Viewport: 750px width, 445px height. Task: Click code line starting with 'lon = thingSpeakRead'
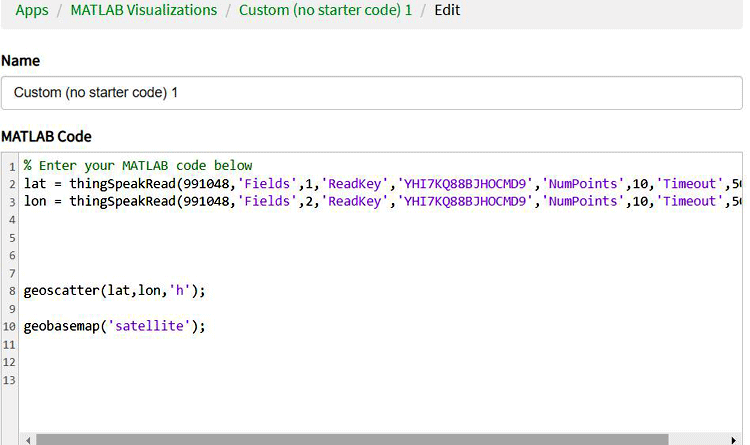tap(383, 201)
